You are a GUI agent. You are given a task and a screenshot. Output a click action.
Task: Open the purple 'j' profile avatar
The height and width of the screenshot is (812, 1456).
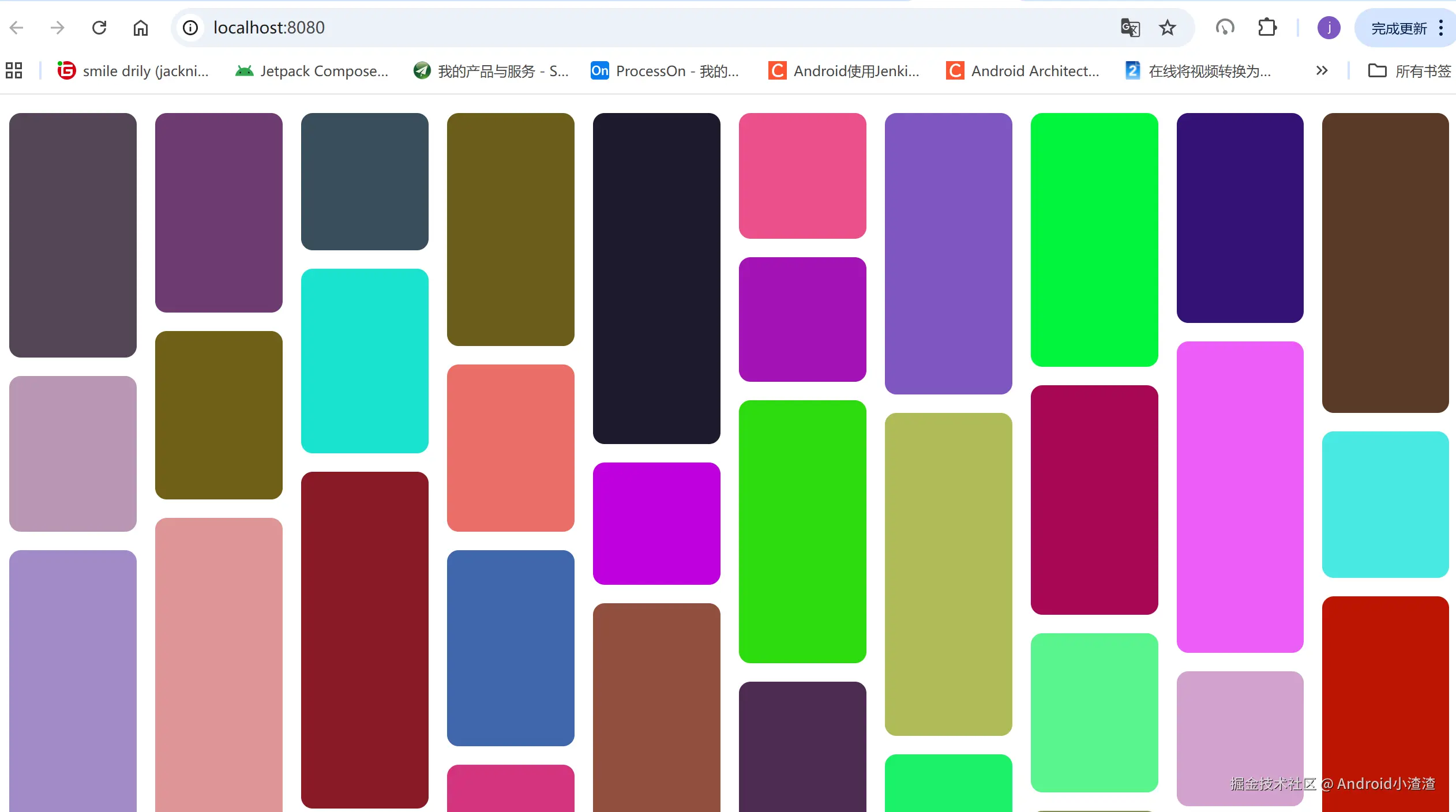(1329, 28)
